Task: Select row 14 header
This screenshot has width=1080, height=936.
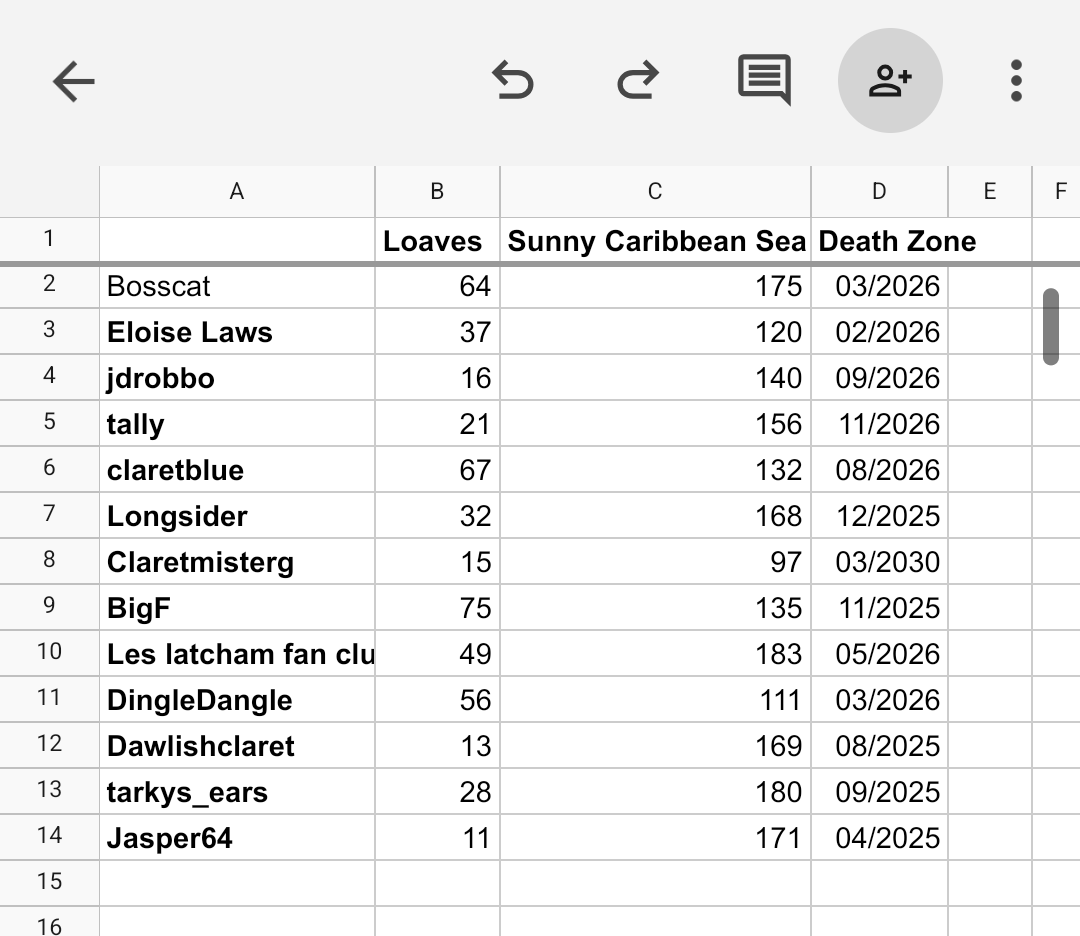Action: coord(49,837)
